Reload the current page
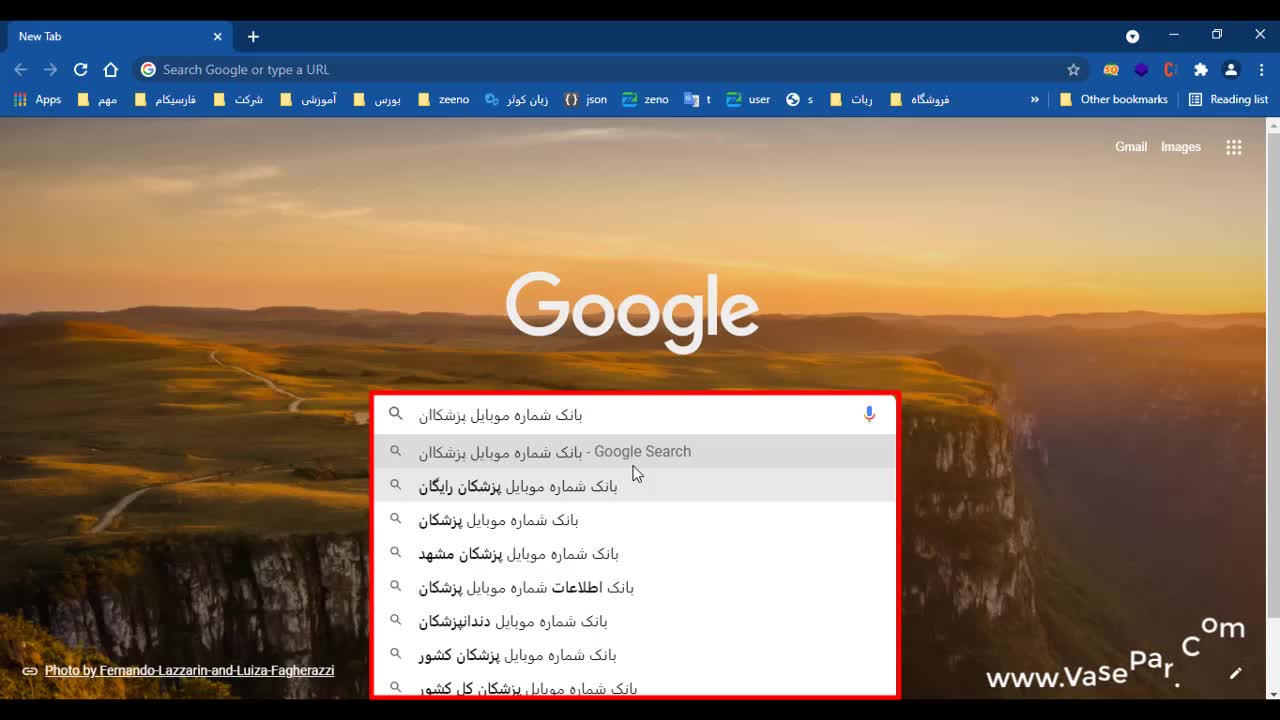The image size is (1280, 720). click(81, 70)
